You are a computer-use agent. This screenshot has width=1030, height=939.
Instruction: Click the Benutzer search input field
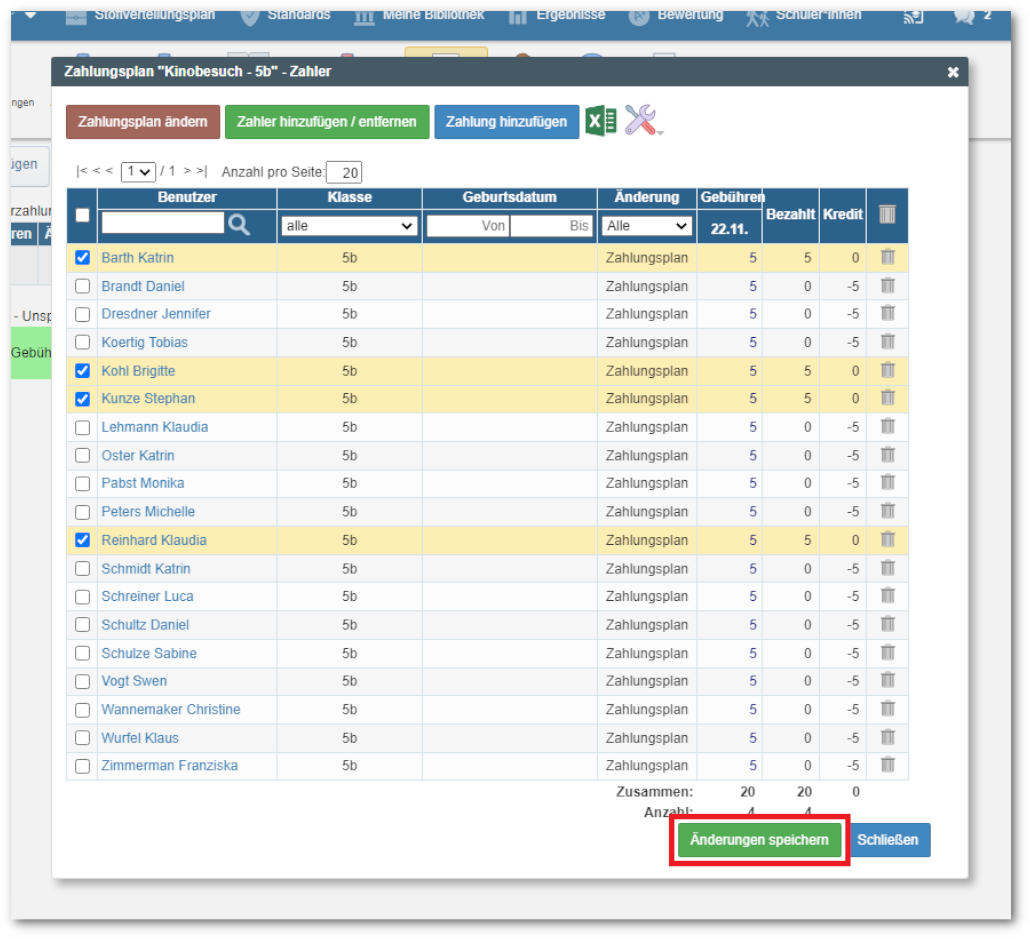coord(163,223)
